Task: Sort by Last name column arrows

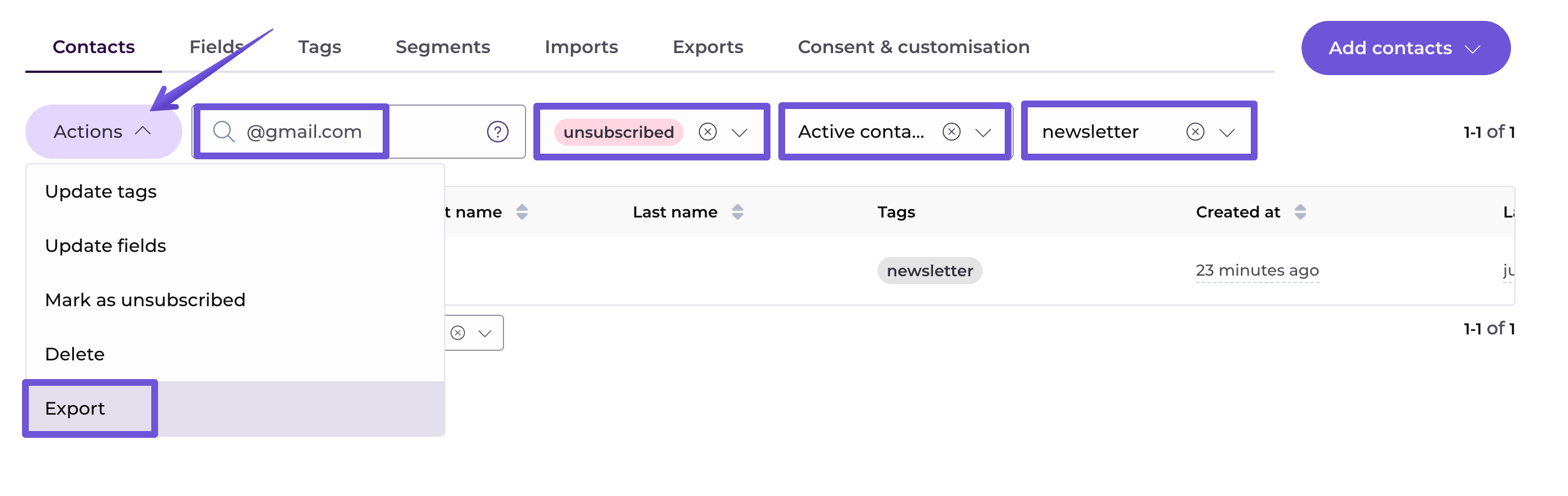Action: [737, 212]
